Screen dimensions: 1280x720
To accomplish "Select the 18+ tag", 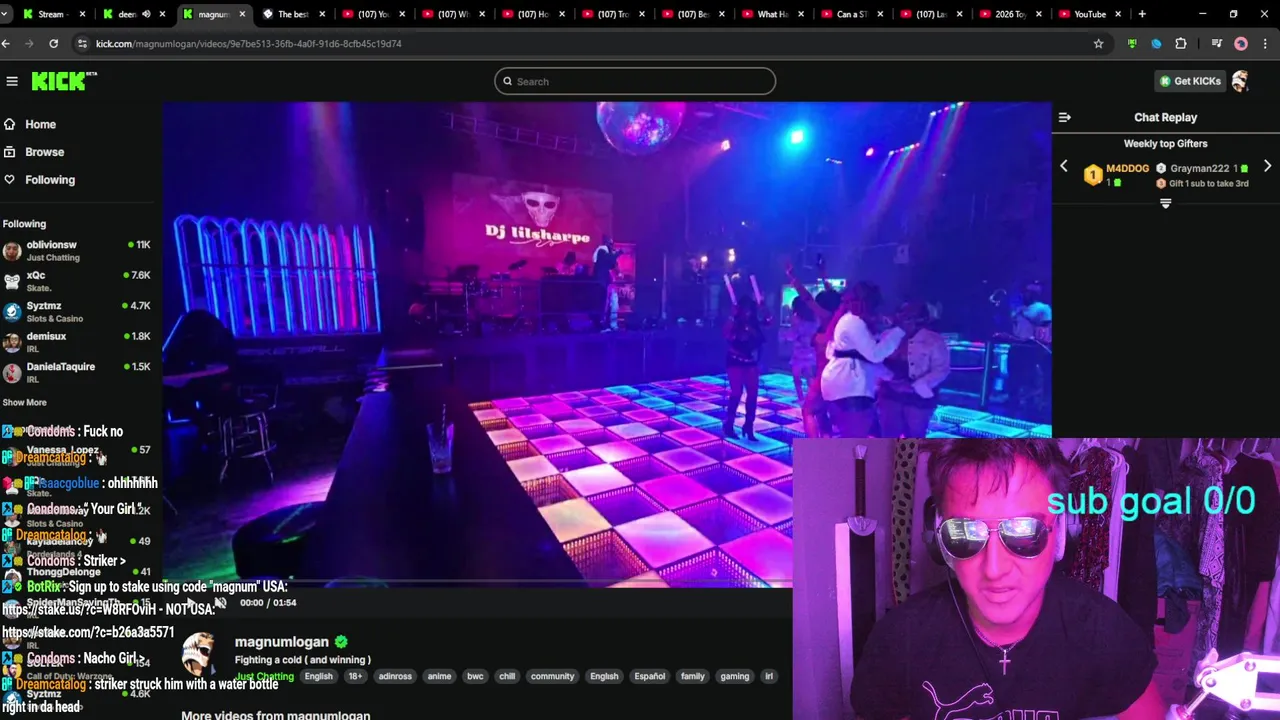I will (x=355, y=676).
